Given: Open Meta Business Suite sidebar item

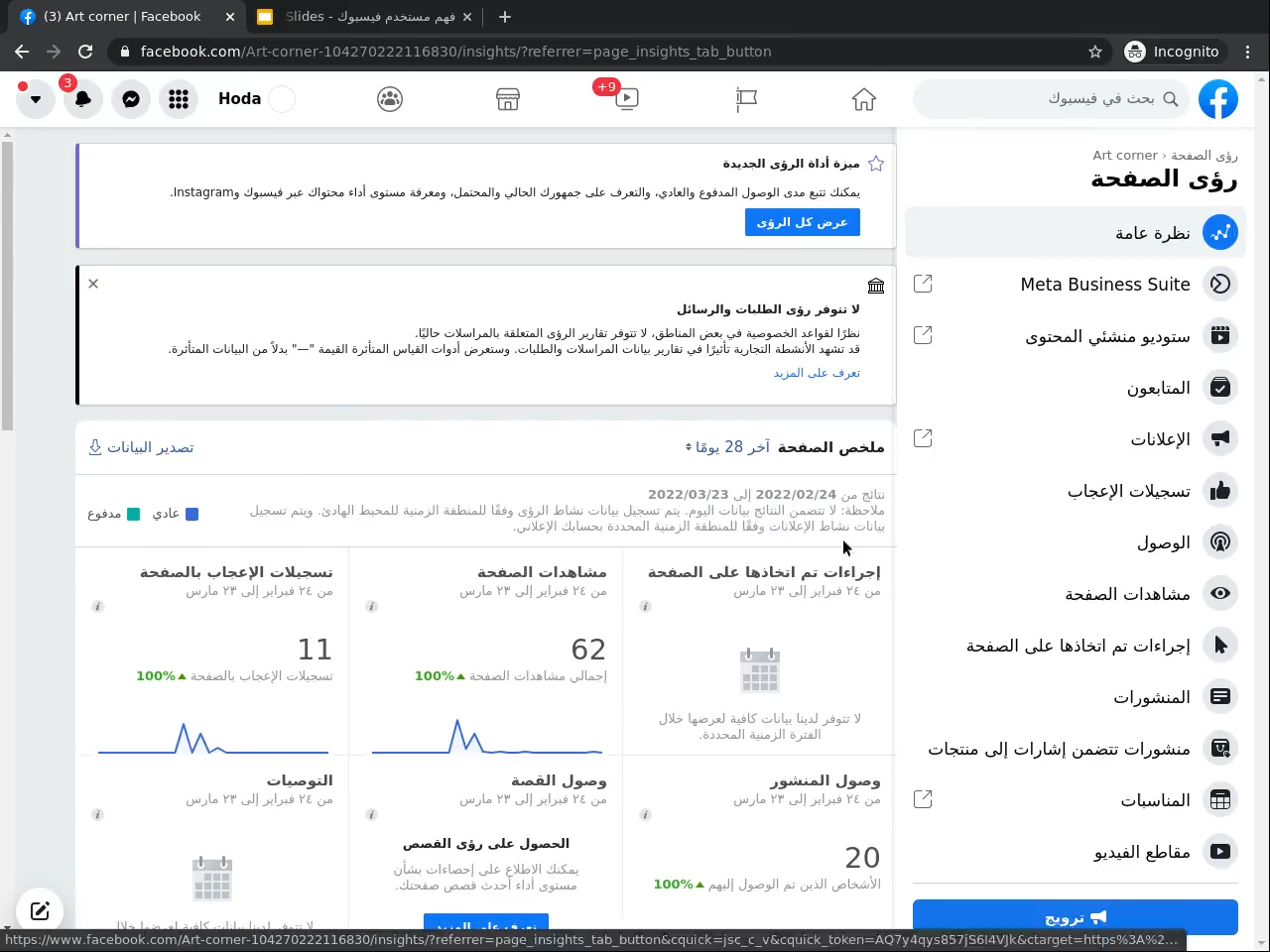Looking at the screenshot, I should point(1076,285).
